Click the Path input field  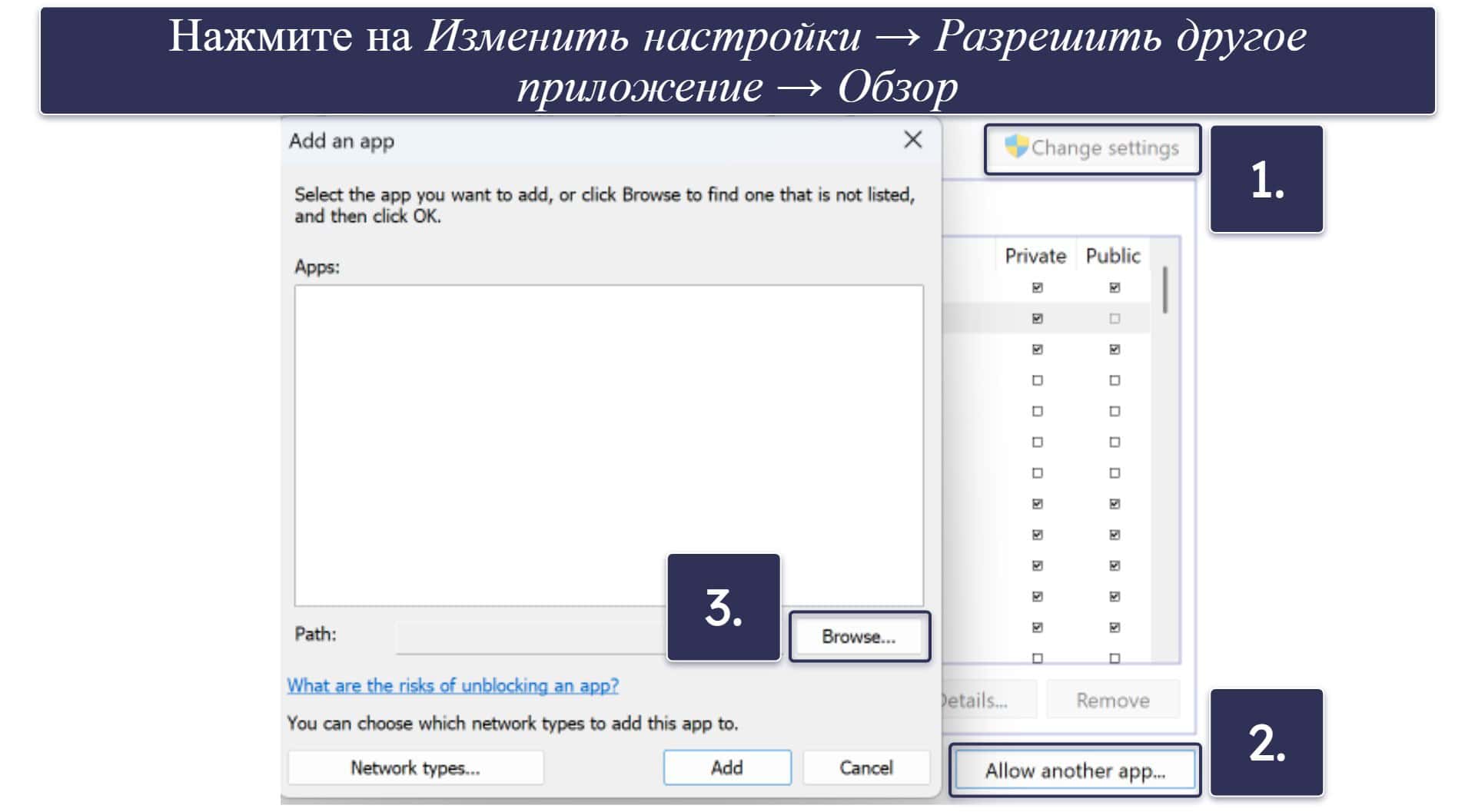[532, 637]
